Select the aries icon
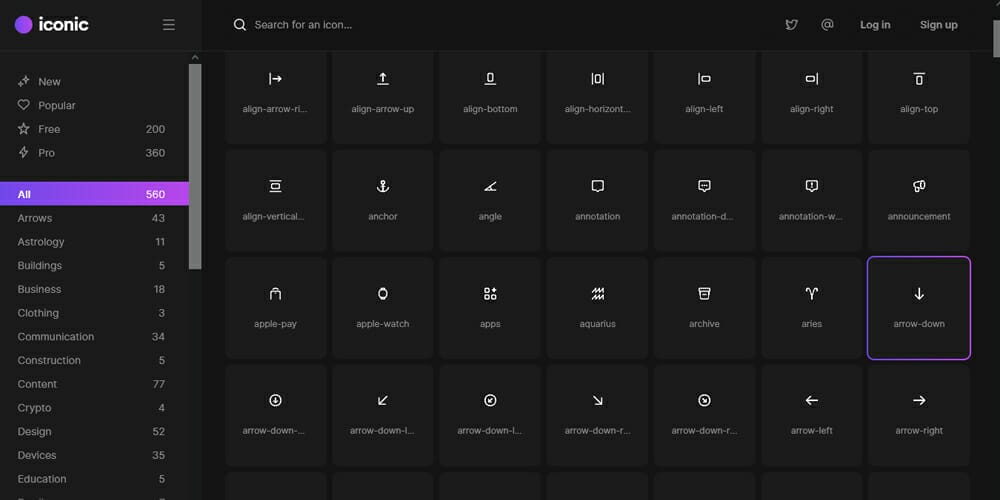The width and height of the screenshot is (1000, 500). 811,308
